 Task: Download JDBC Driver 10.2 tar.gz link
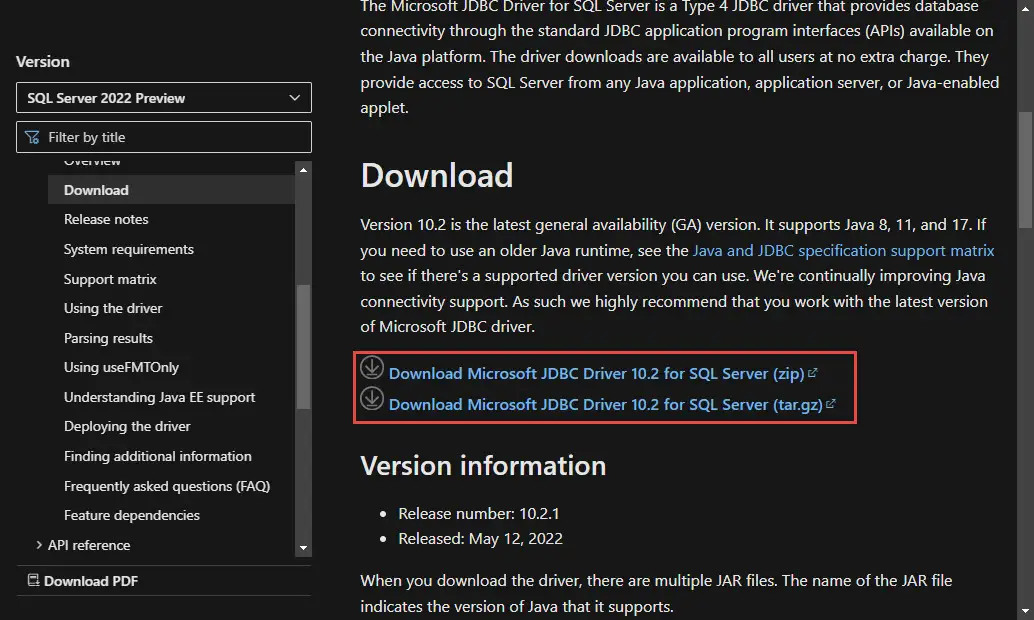605,404
